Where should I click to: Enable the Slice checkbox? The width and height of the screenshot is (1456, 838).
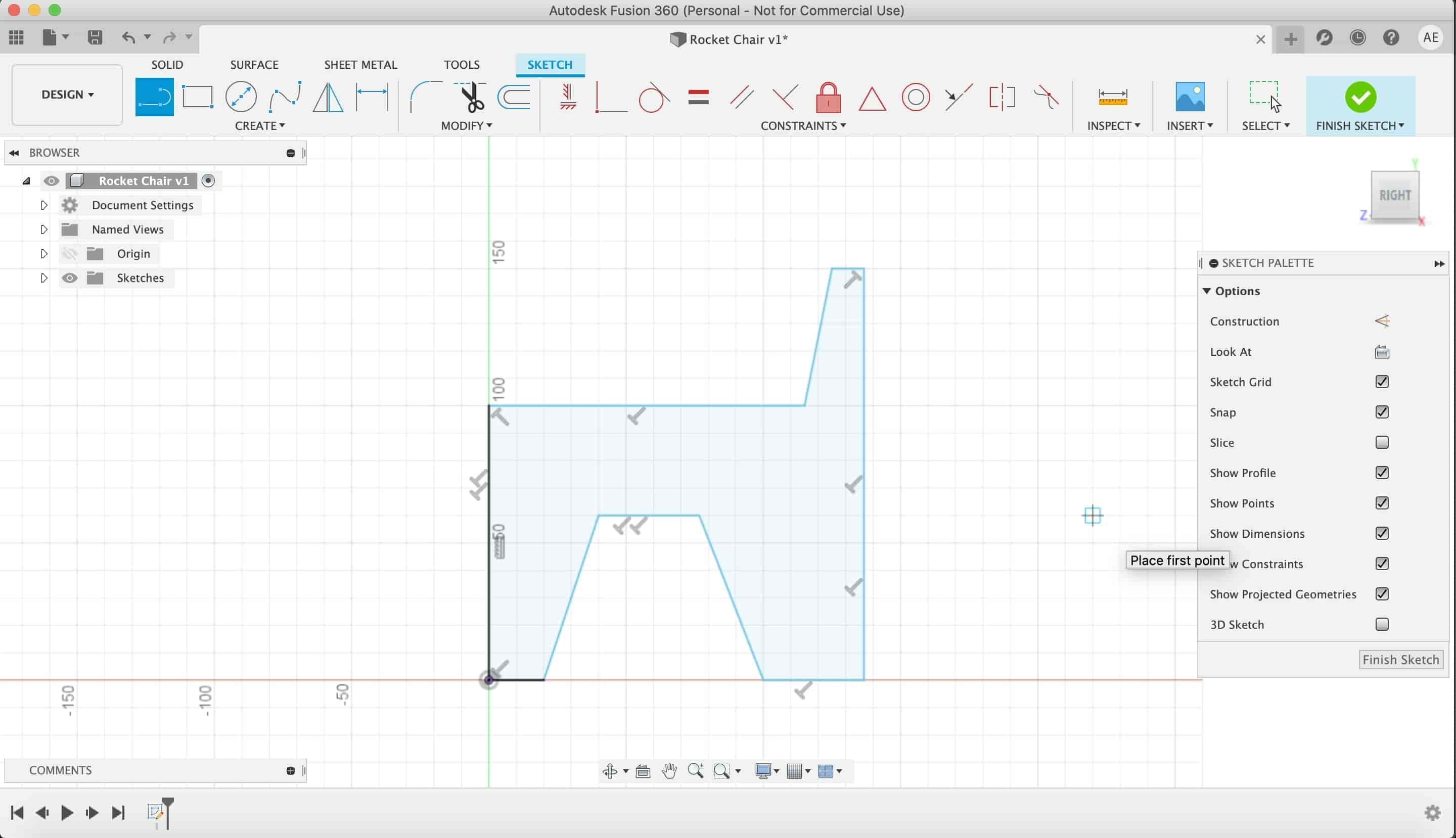point(1382,442)
